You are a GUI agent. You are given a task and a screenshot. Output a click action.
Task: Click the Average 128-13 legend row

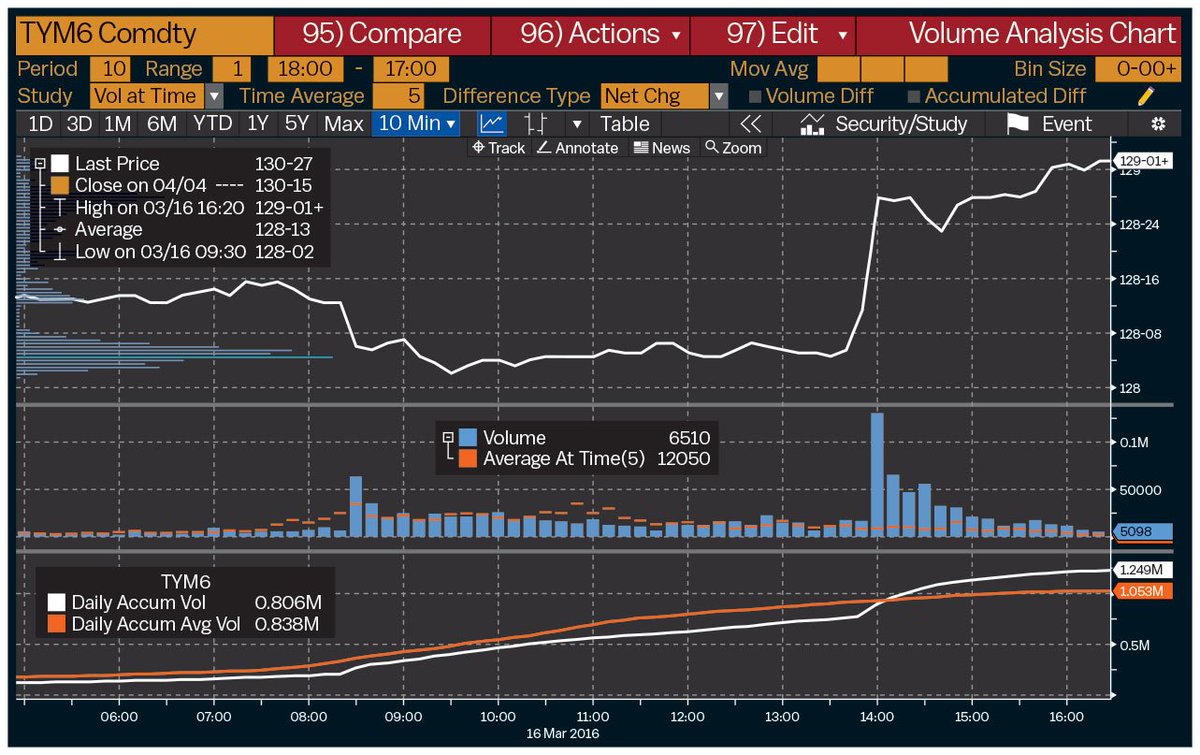[x=184, y=230]
